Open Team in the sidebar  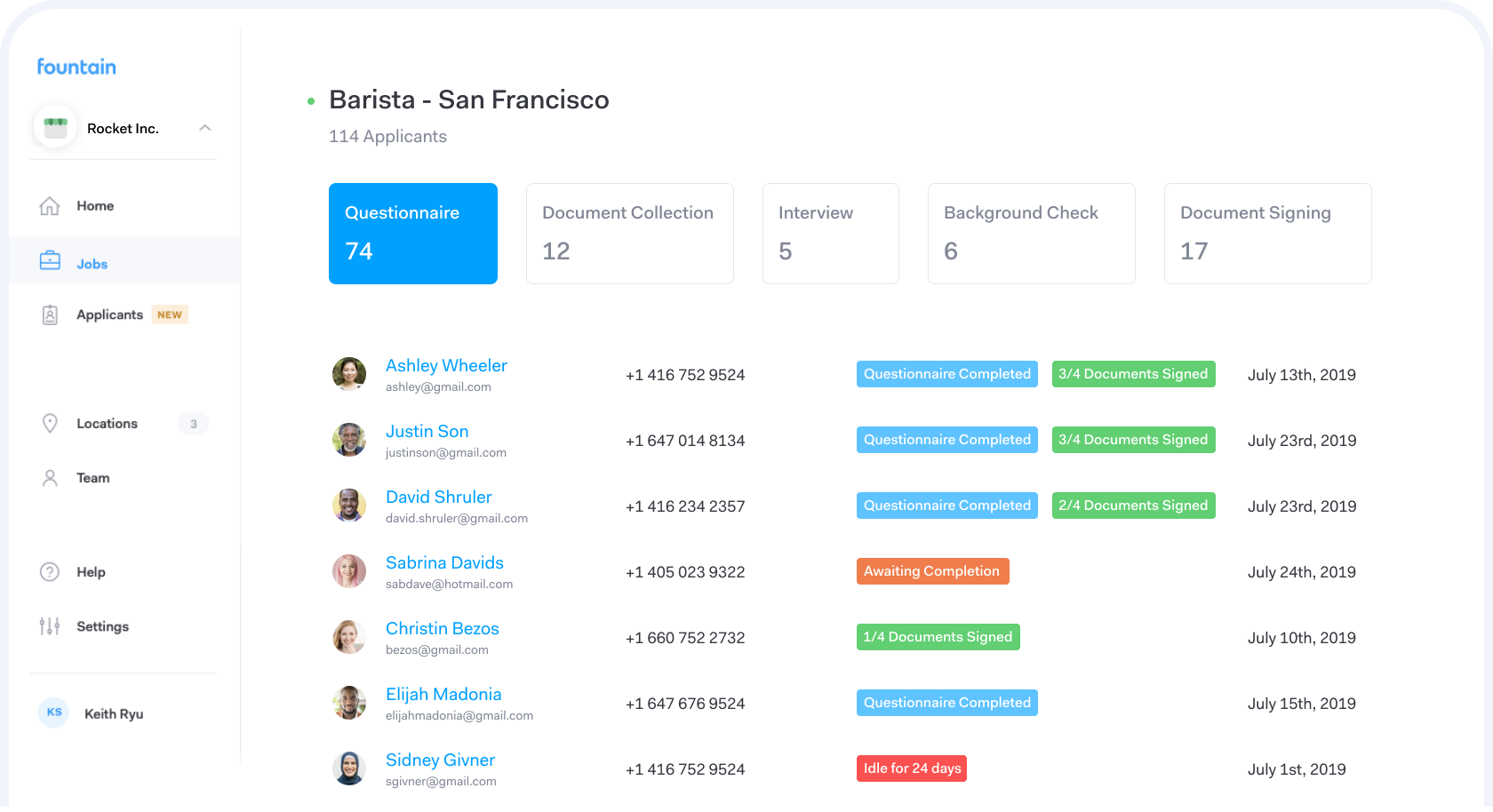[x=93, y=478]
